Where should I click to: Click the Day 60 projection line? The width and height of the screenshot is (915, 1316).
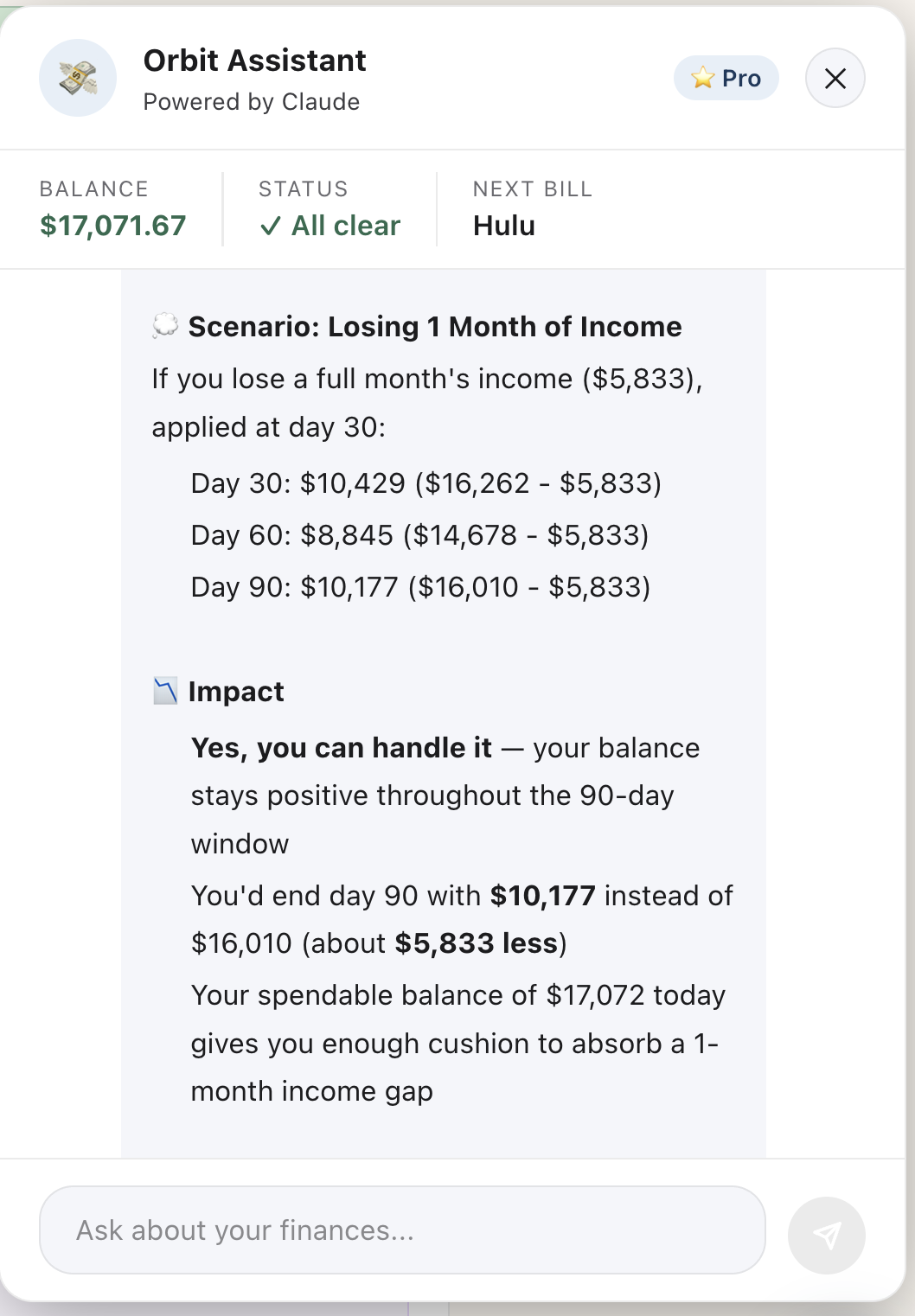pos(420,535)
